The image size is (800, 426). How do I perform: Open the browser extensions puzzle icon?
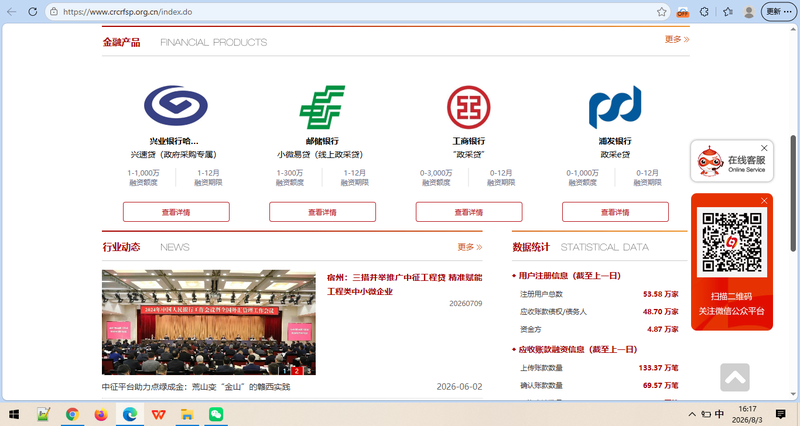point(705,12)
